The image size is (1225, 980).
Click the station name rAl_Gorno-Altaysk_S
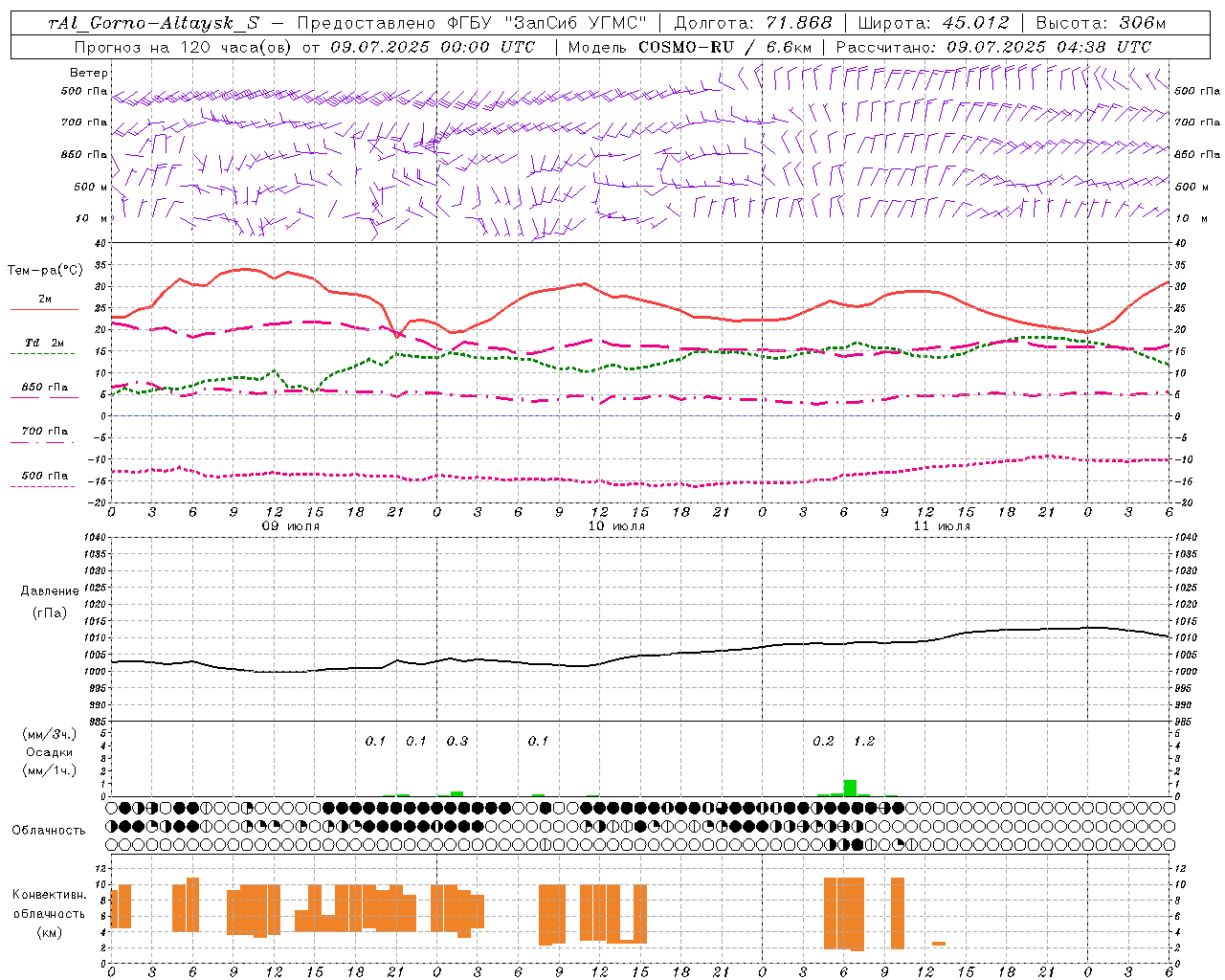(153, 23)
